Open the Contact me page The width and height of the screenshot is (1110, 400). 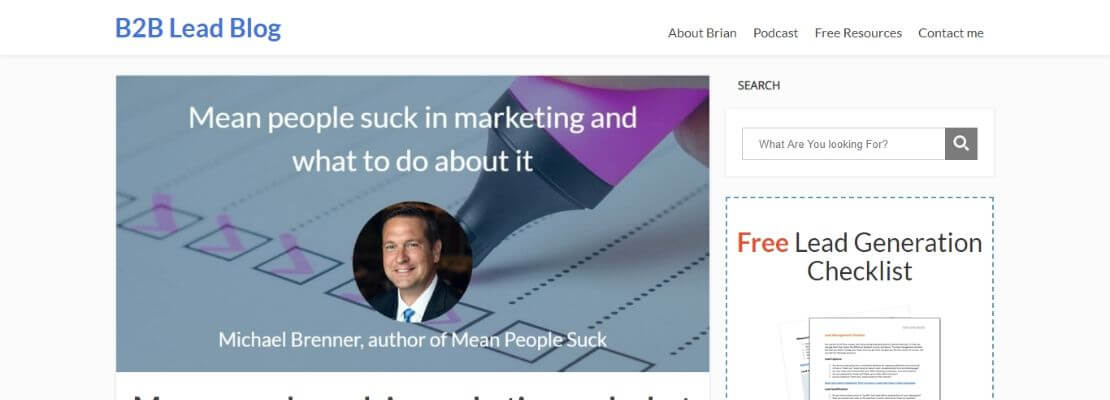coord(950,33)
